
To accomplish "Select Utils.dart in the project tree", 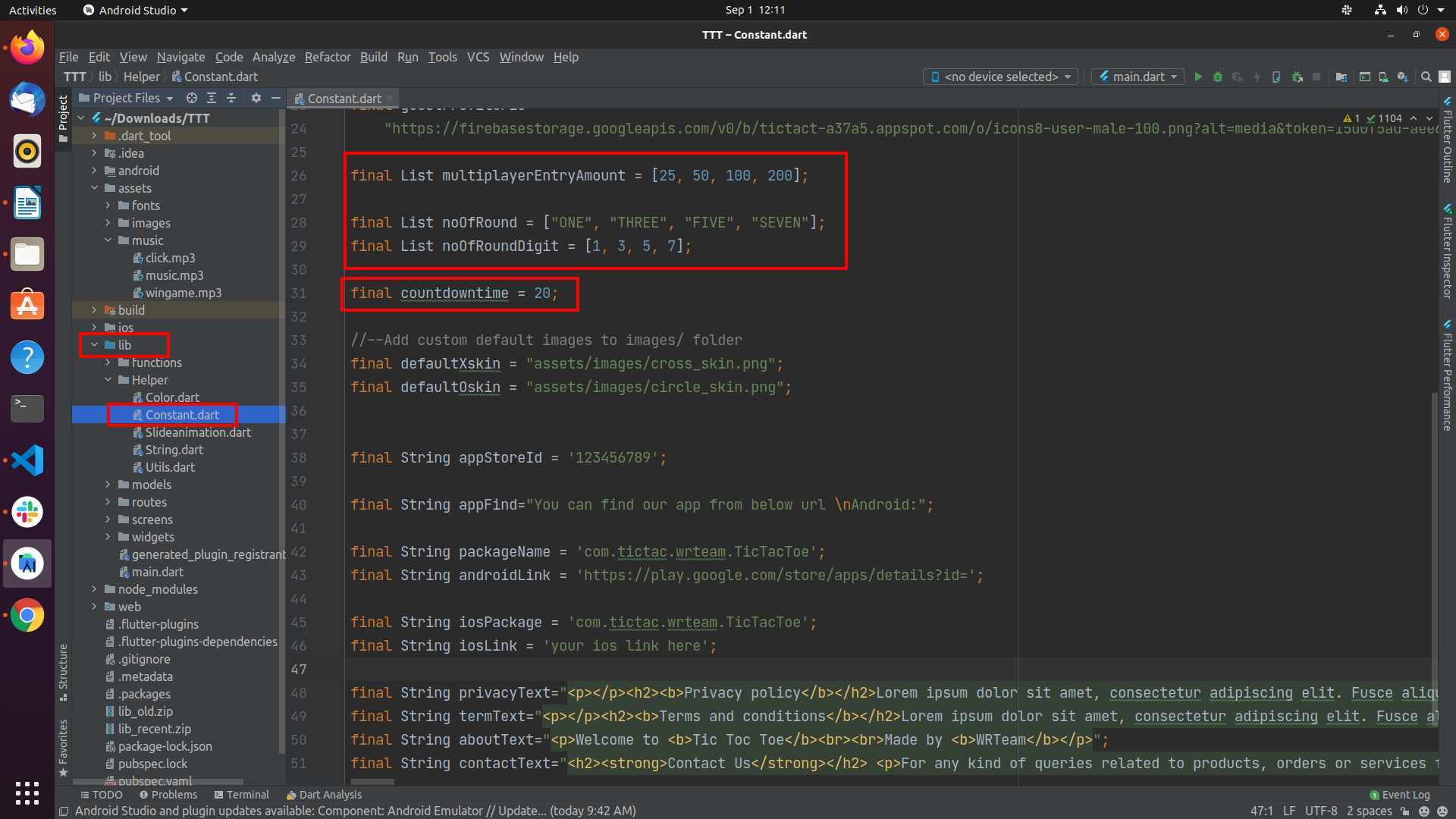I will [170, 467].
